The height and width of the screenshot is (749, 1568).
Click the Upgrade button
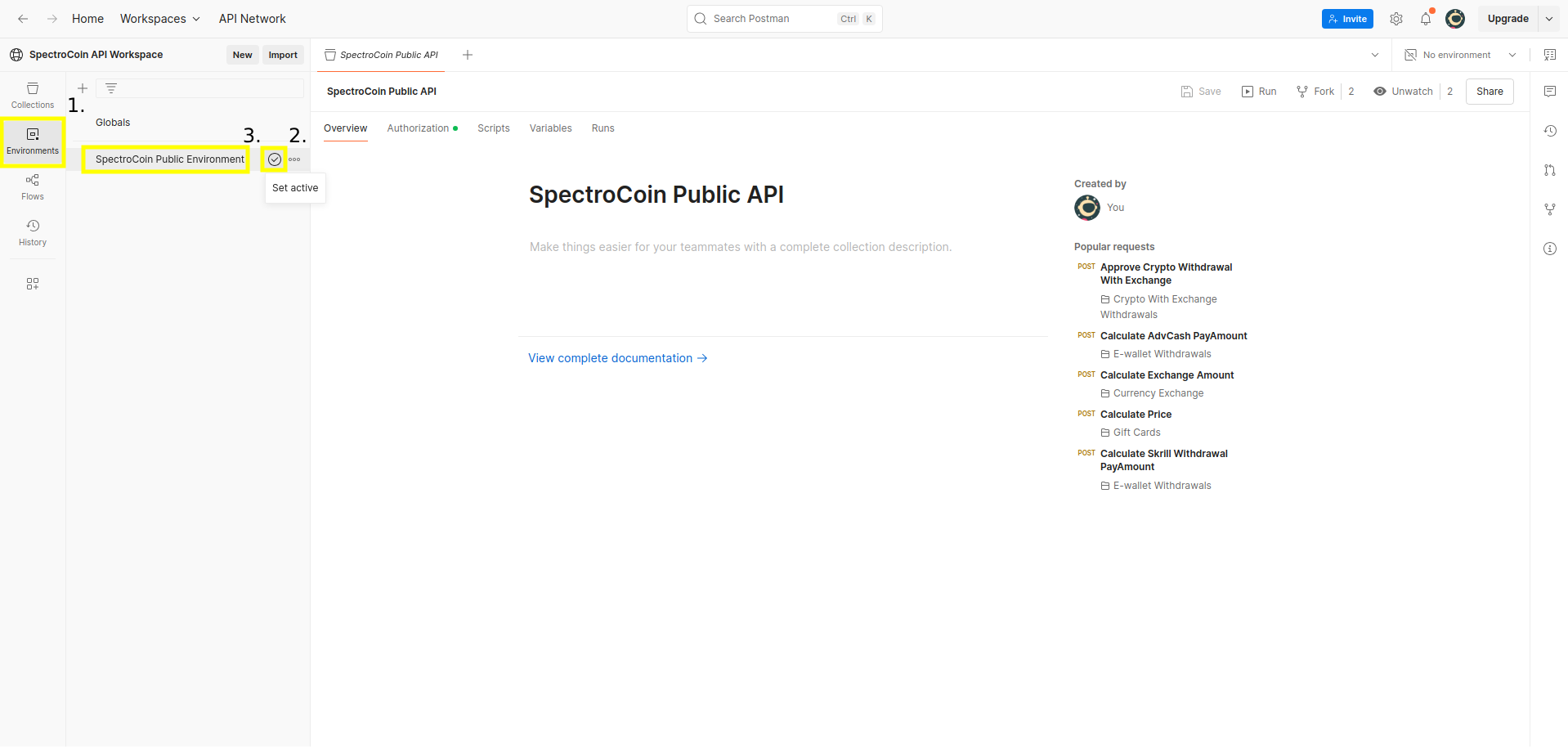pyautogui.click(x=1508, y=19)
